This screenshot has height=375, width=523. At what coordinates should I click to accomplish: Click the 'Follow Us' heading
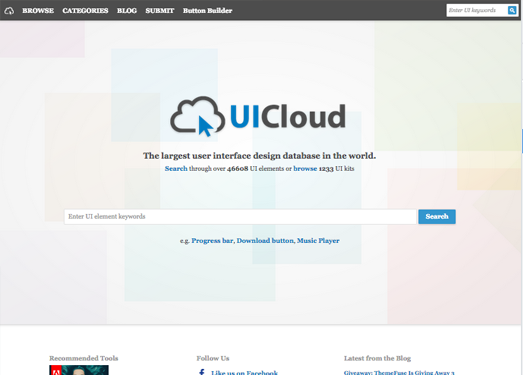click(213, 358)
